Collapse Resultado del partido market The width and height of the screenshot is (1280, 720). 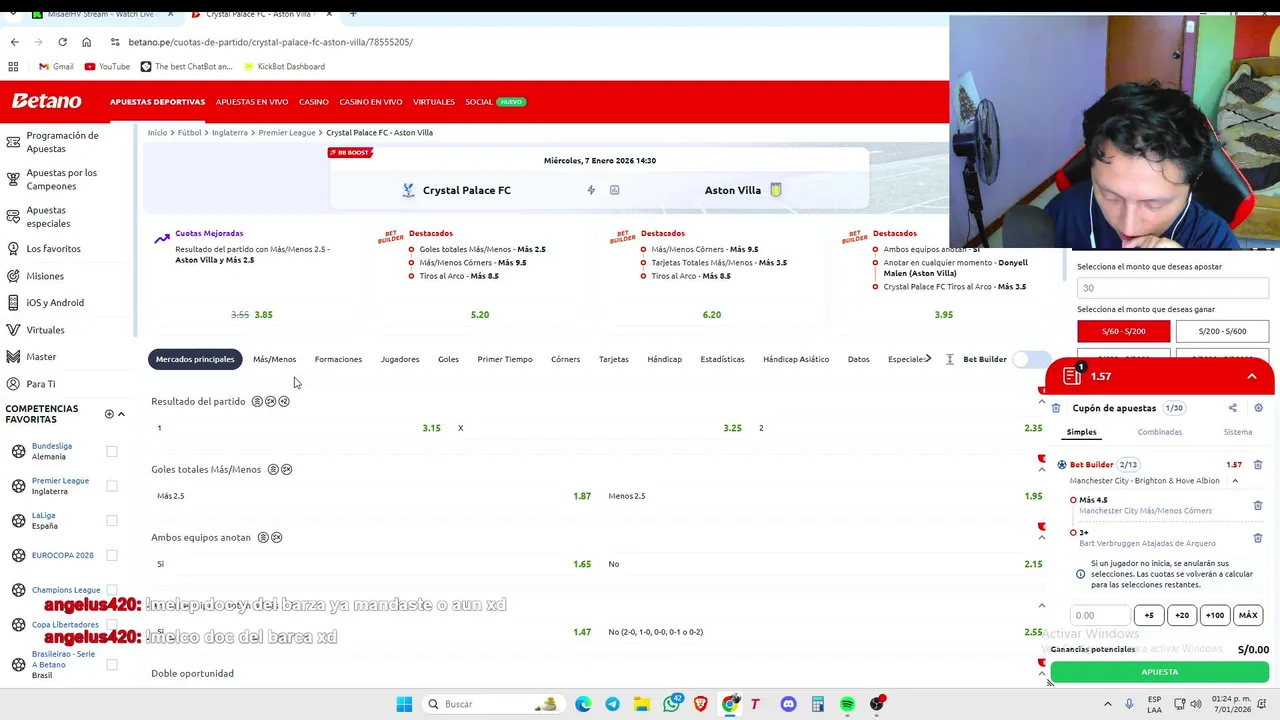point(1041,402)
